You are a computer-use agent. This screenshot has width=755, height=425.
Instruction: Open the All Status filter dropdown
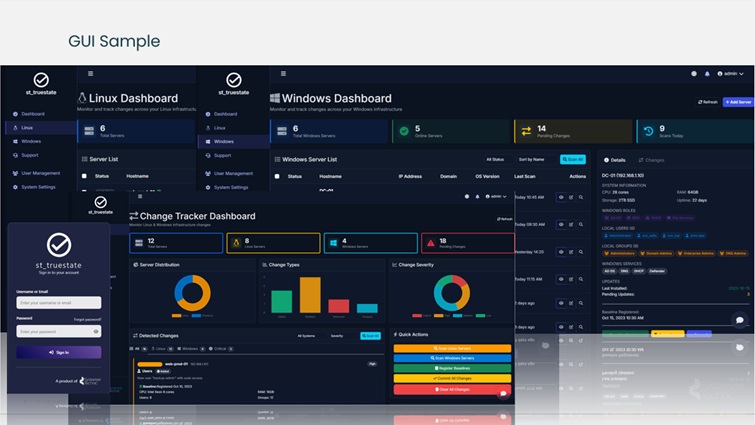click(x=495, y=159)
